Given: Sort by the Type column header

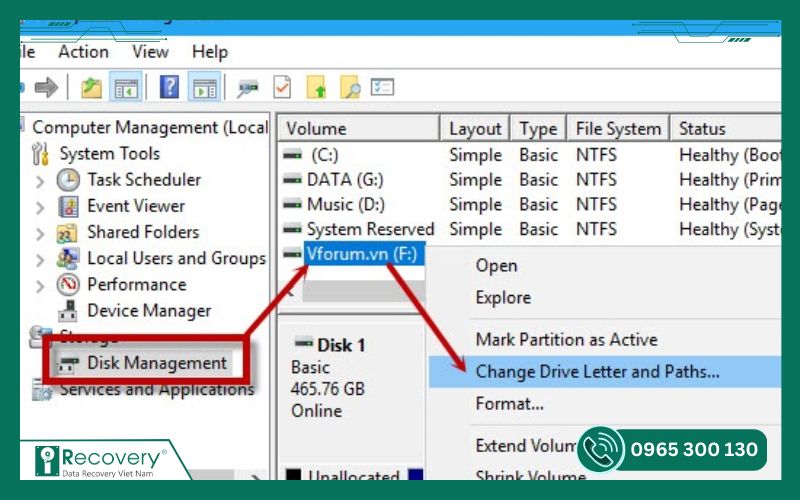Looking at the screenshot, I should point(538,128).
